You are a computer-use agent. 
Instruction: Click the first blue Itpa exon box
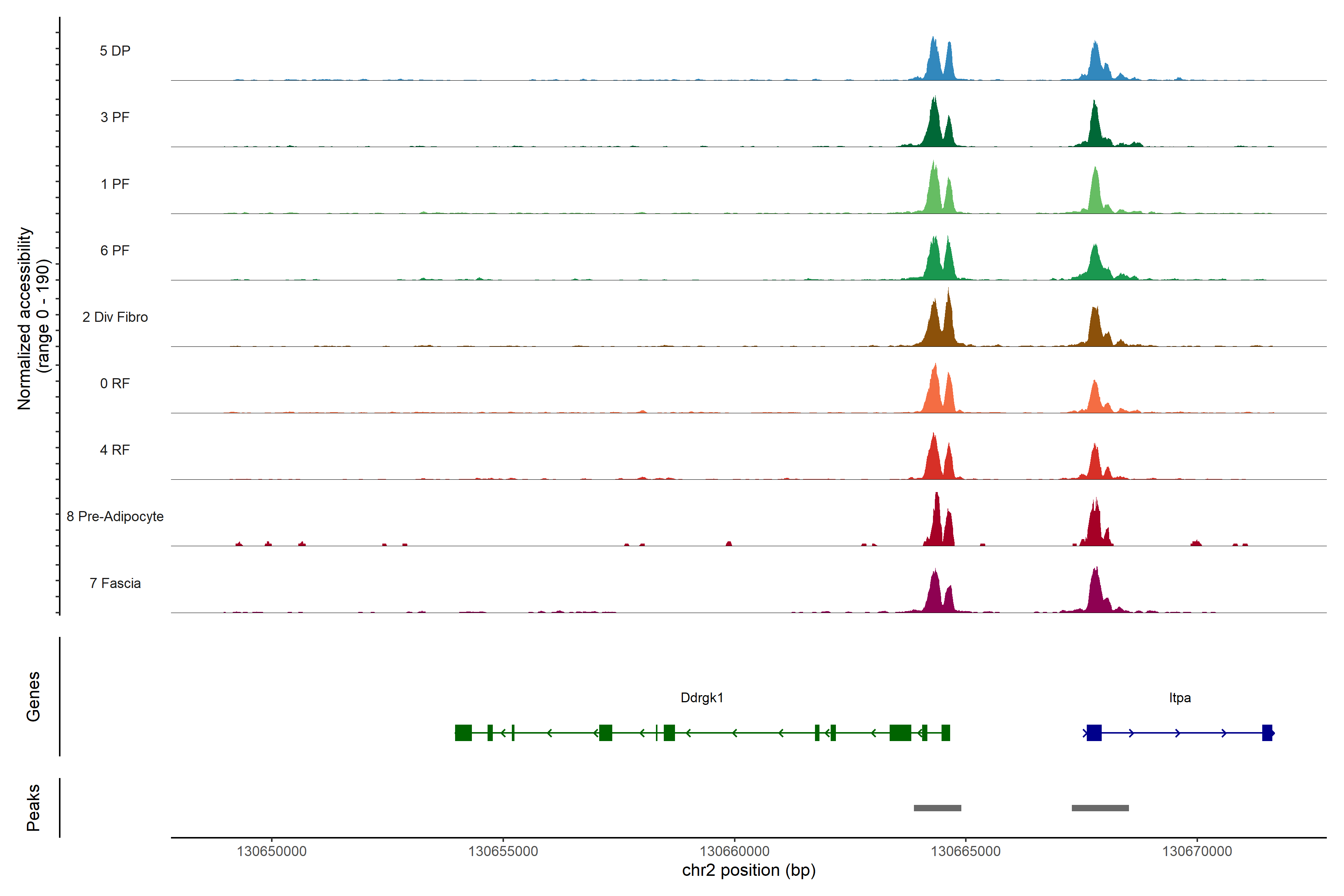[x=1094, y=732]
